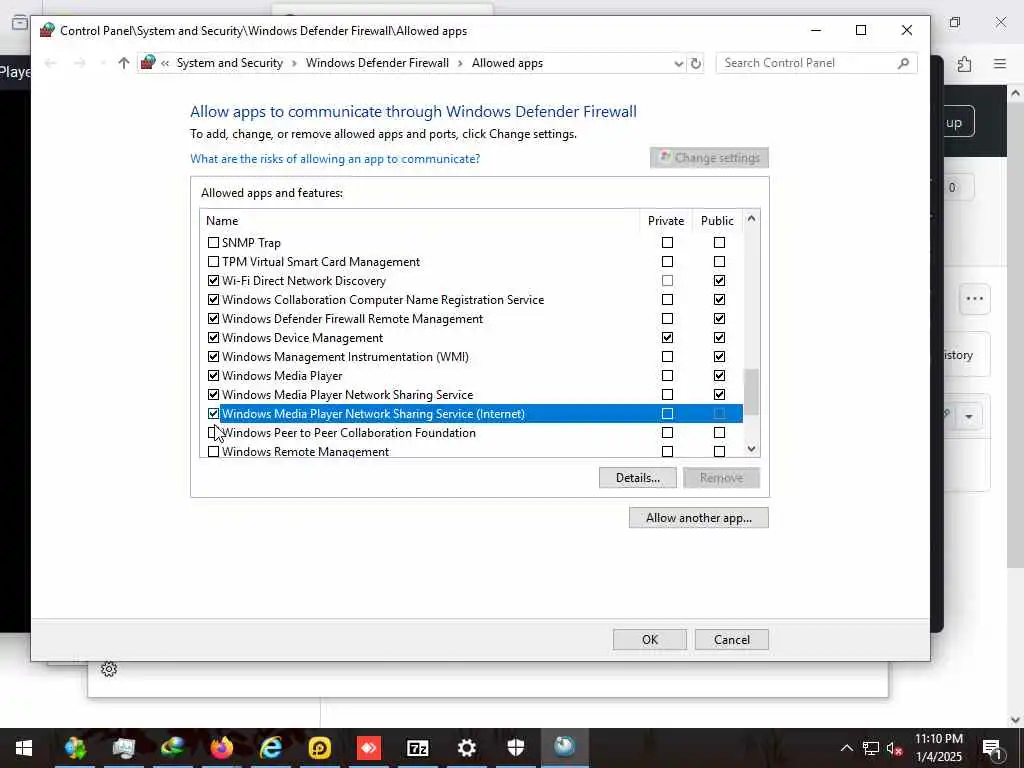Click the app list scrollbar thumb
This screenshot has height=768, width=1024.
pyautogui.click(x=751, y=392)
